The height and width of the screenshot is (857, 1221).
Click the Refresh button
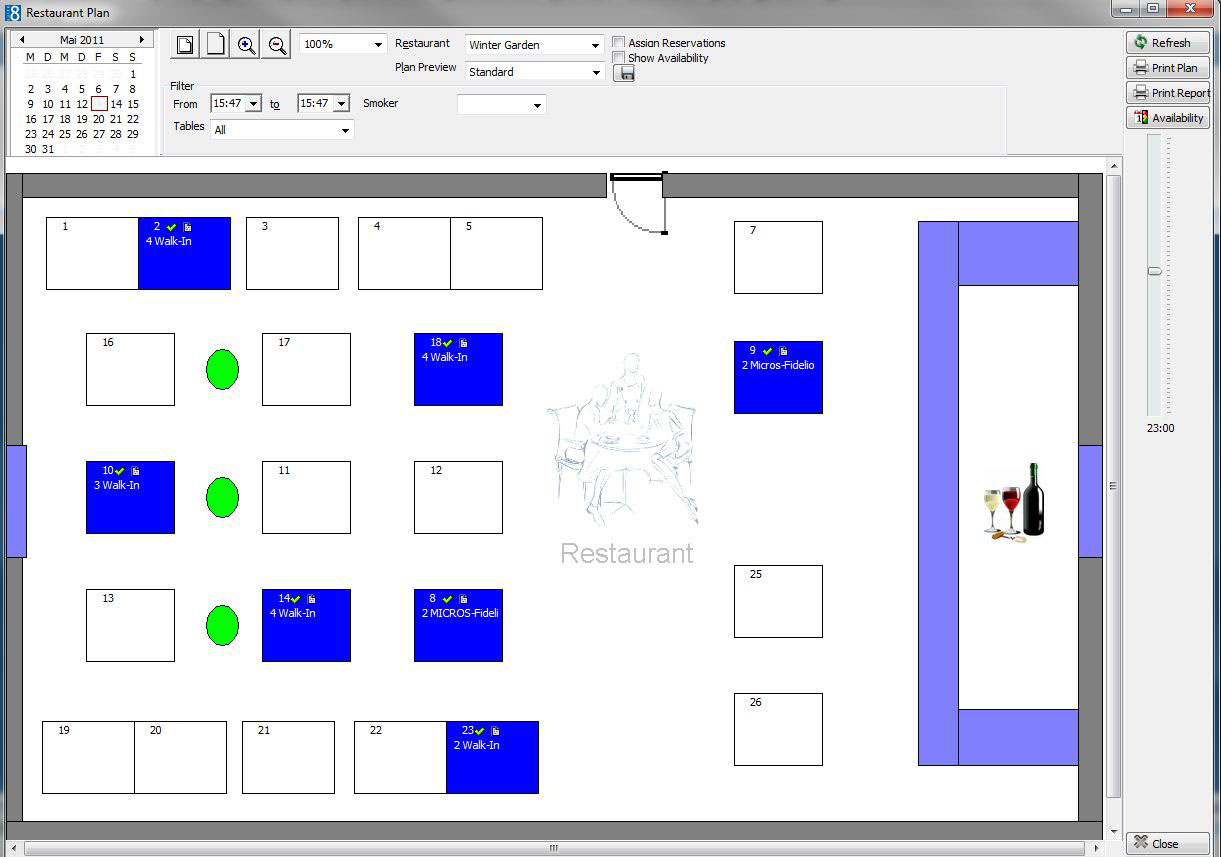click(1167, 43)
